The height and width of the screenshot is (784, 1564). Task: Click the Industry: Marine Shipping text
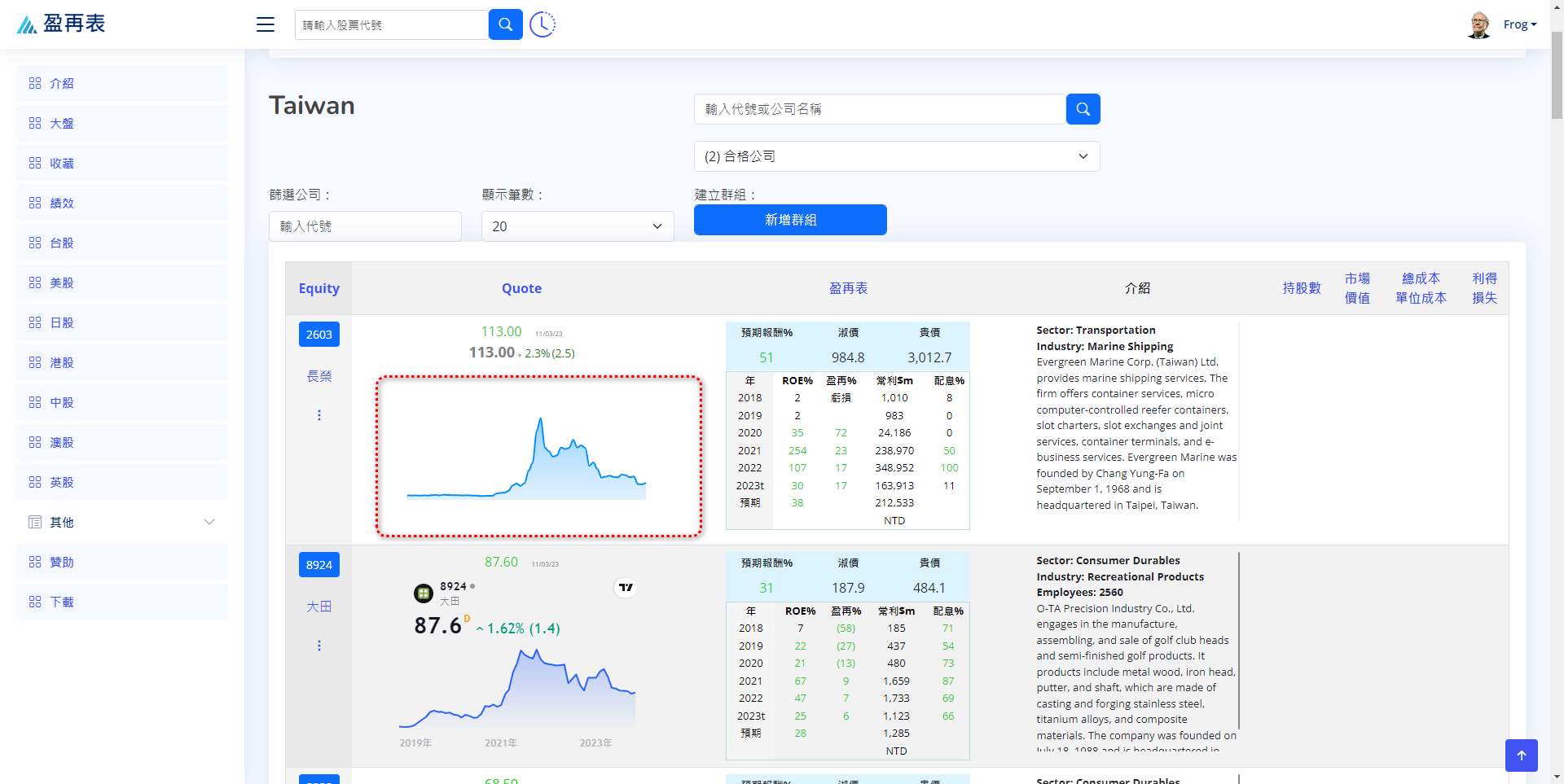pos(1105,346)
